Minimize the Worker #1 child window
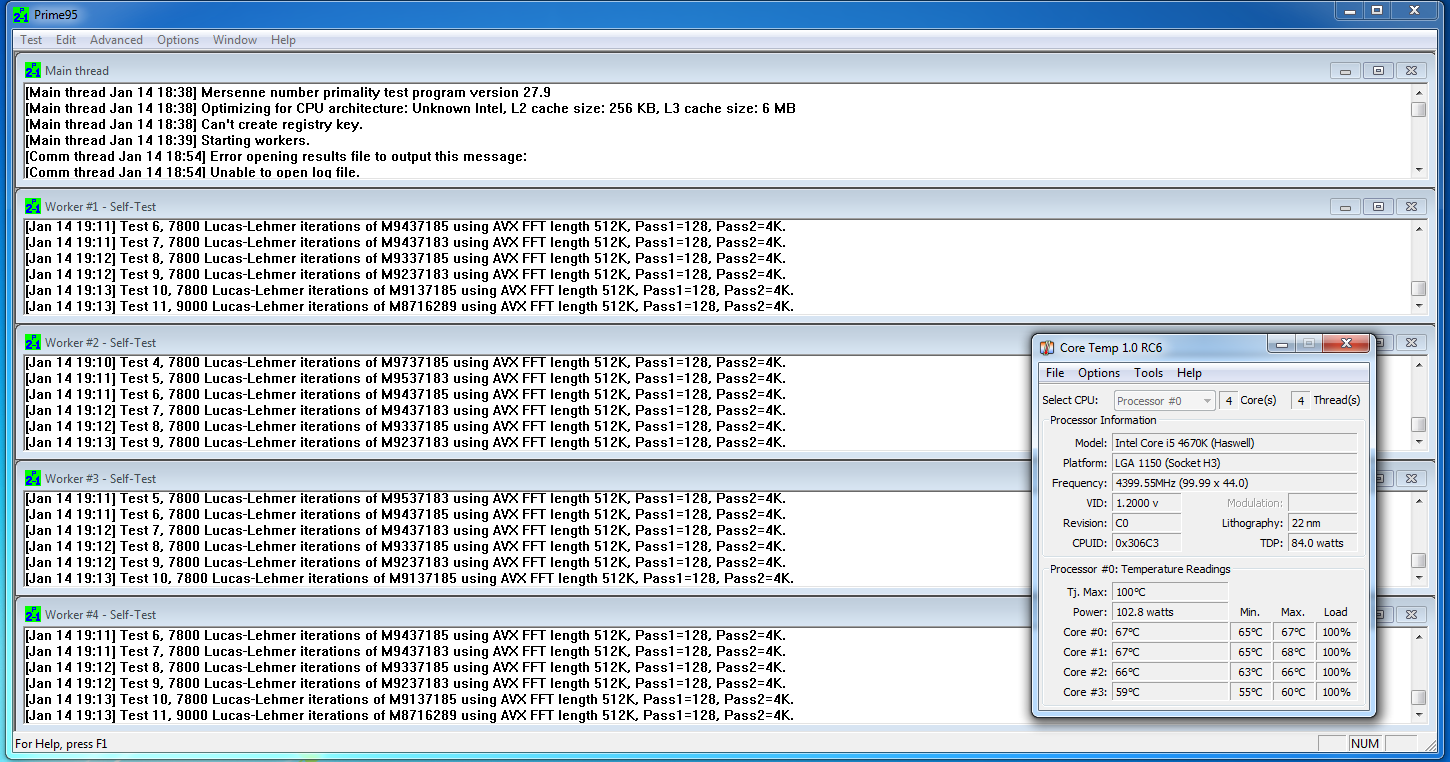This screenshot has height=762, width=1450. [1345, 207]
